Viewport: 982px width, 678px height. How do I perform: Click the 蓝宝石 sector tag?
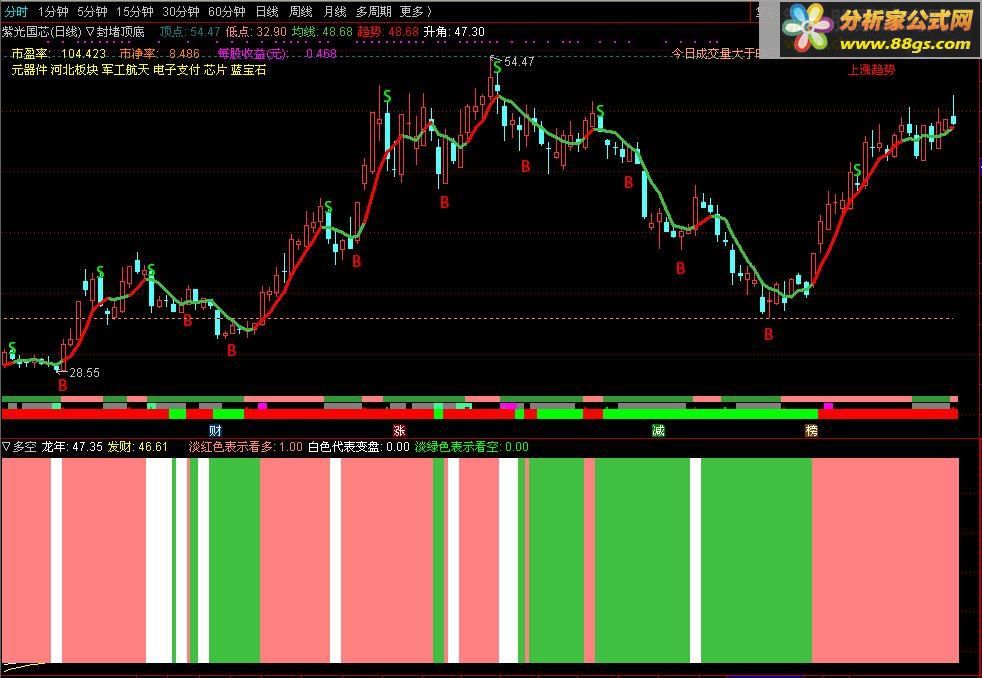tap(248, 69)
